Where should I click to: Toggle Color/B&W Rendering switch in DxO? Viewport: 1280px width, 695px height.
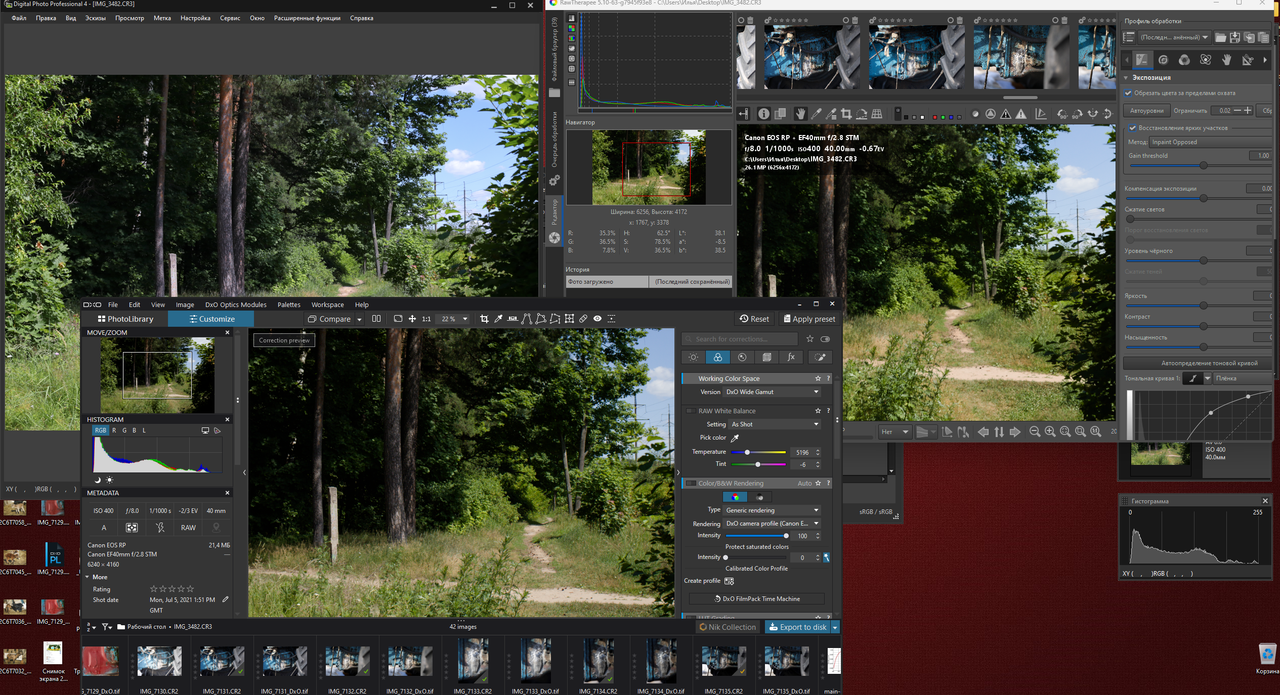point(690,483)
